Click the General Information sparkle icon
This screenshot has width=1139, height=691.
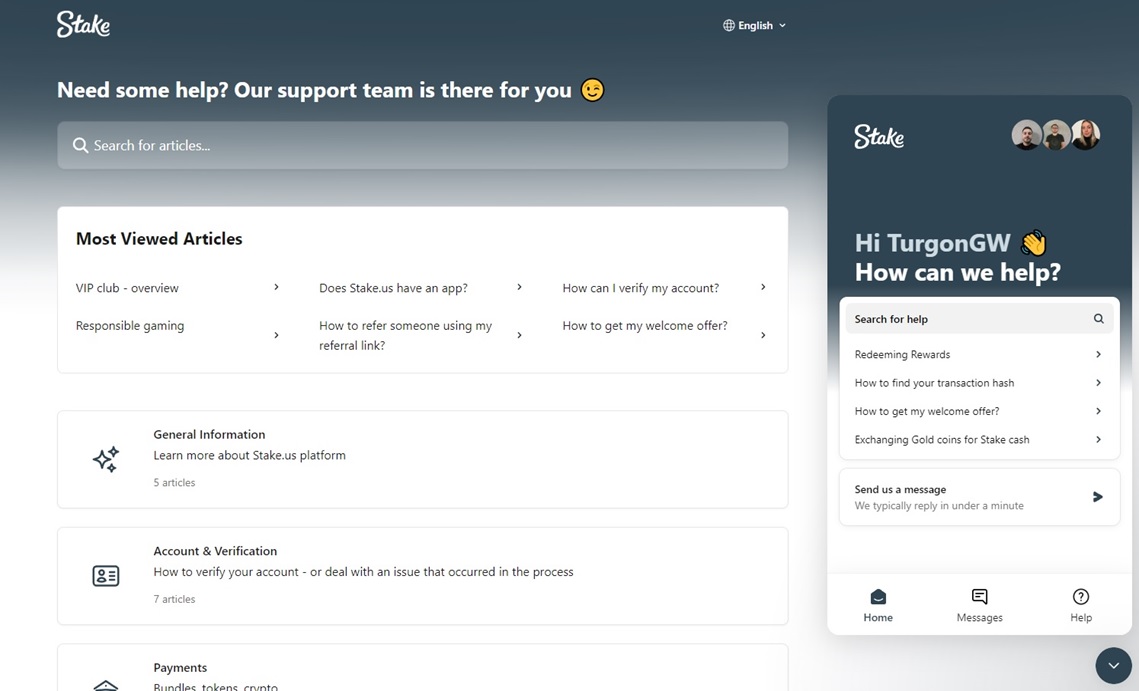(106, 459)
